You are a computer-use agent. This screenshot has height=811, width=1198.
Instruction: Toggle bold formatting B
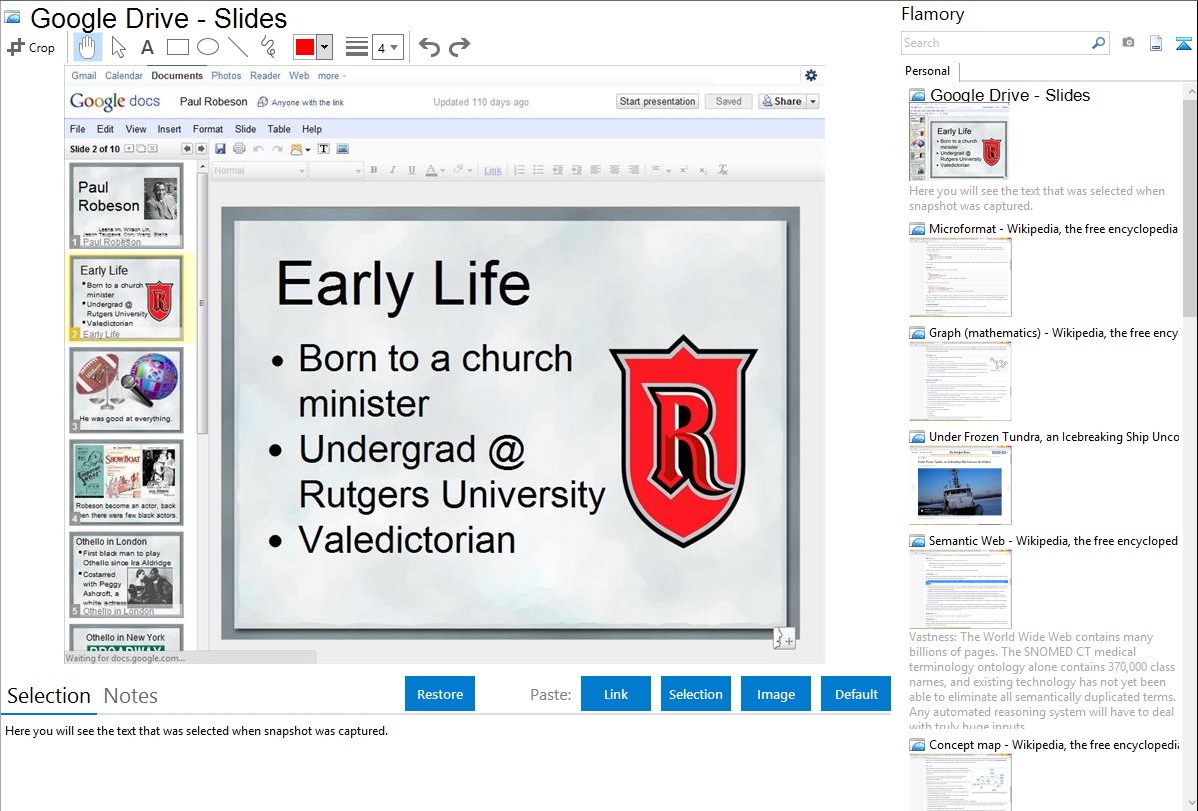(x=374, y=170)
